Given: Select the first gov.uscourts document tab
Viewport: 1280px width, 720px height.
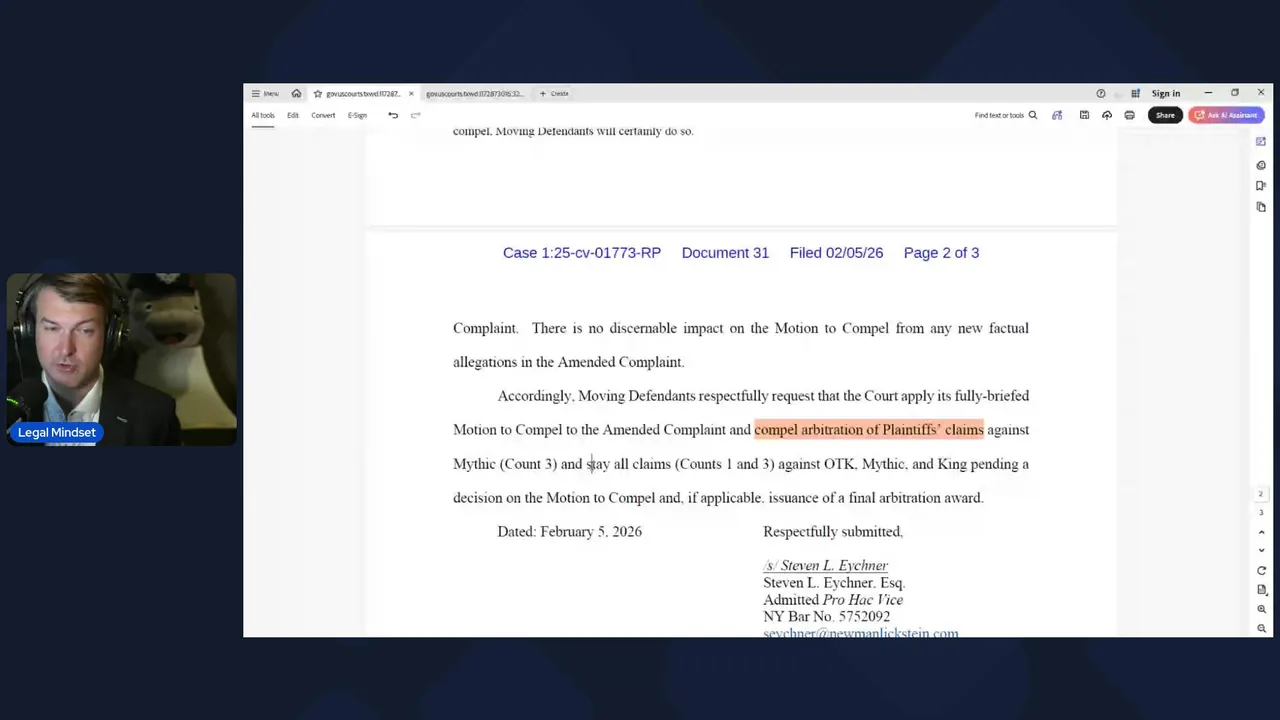Looking at the screenshot, I should coord(363,94).
